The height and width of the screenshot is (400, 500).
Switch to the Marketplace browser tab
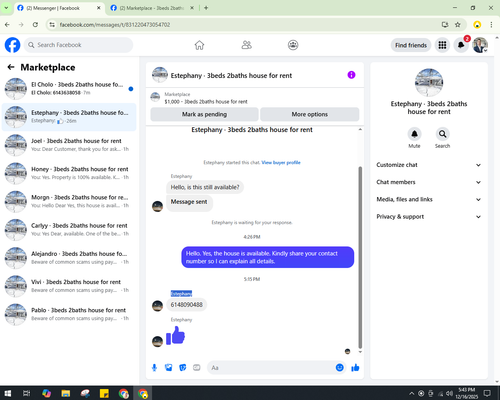tap(152, 8)
